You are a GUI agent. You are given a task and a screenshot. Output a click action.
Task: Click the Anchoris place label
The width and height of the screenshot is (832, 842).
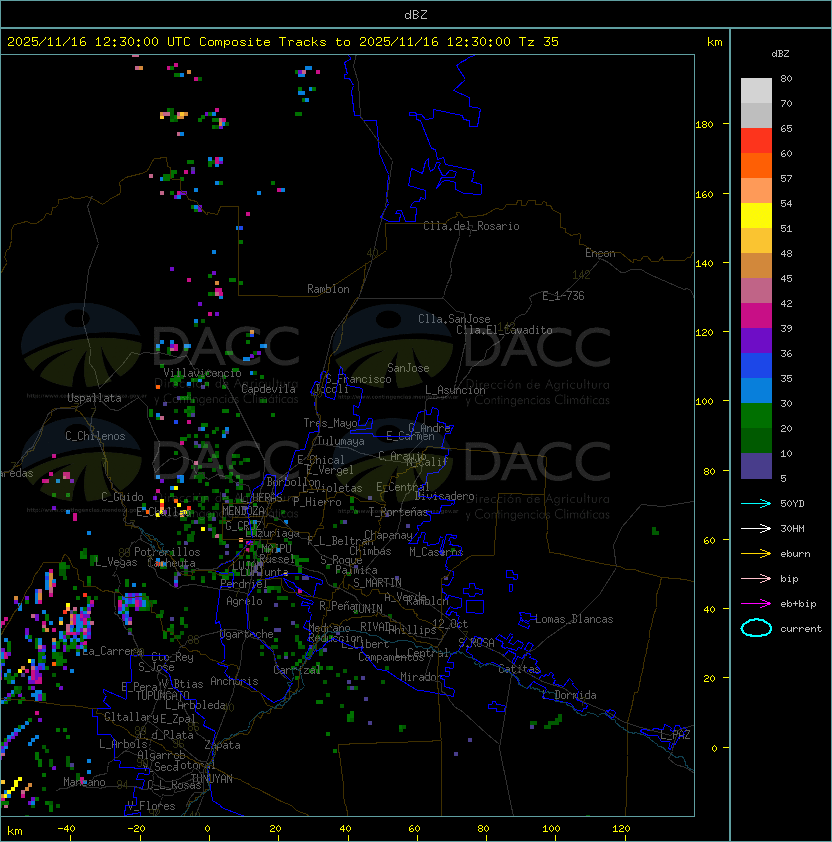234,681
